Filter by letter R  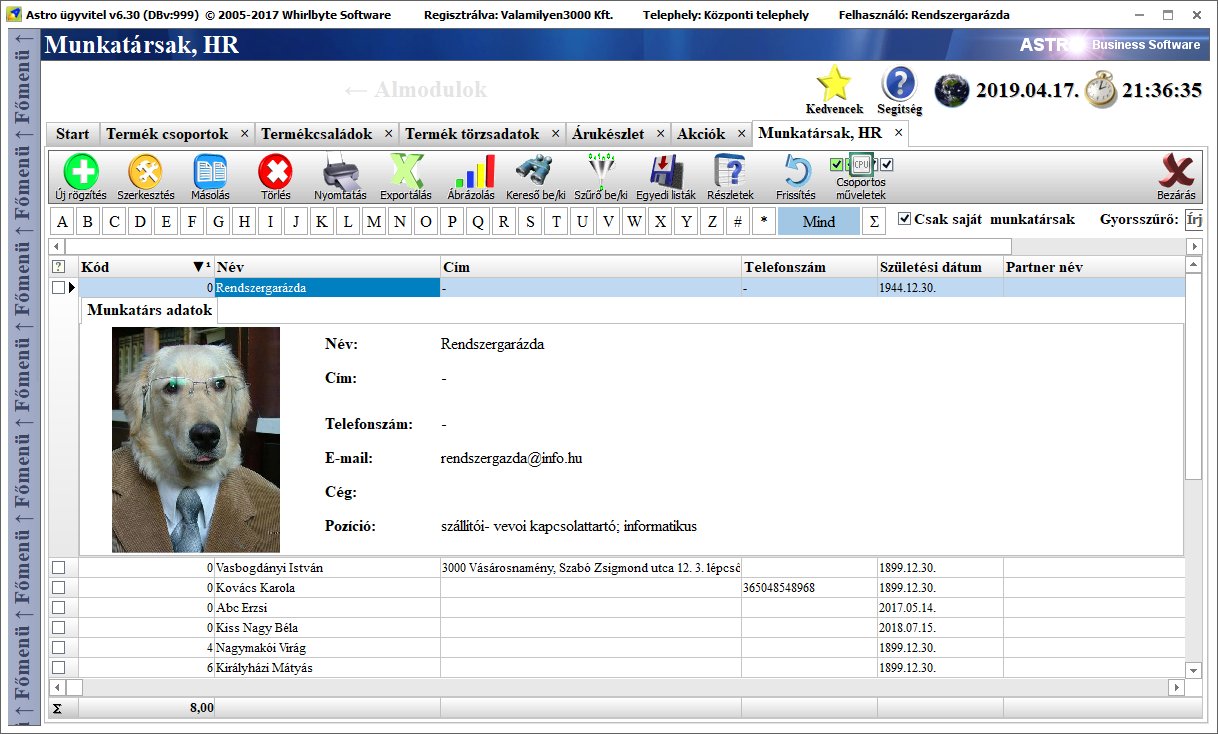[x=504, y=222]
